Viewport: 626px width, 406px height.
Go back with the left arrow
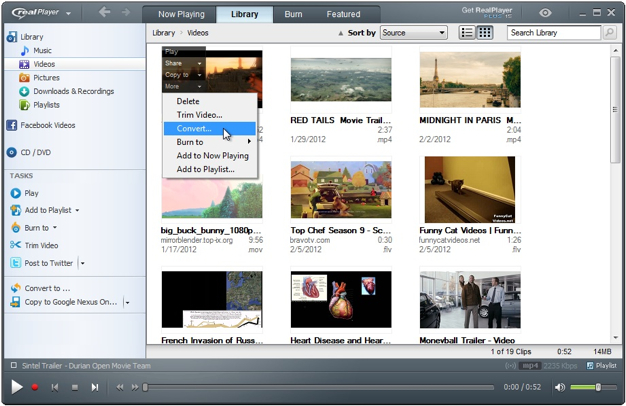(105, 12)
